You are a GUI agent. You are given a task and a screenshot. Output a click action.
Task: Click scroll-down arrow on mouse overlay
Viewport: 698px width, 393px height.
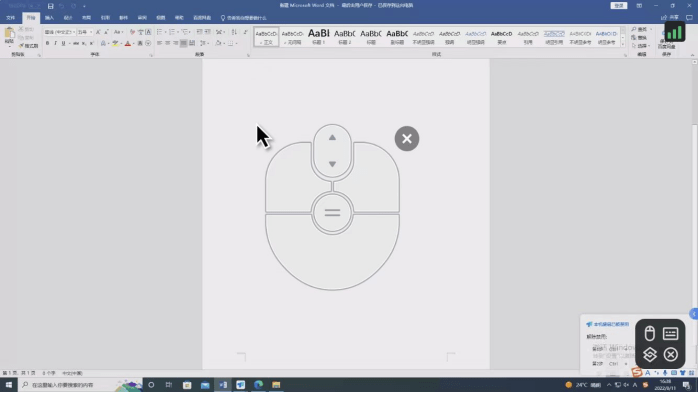click(x=332, y=164)
